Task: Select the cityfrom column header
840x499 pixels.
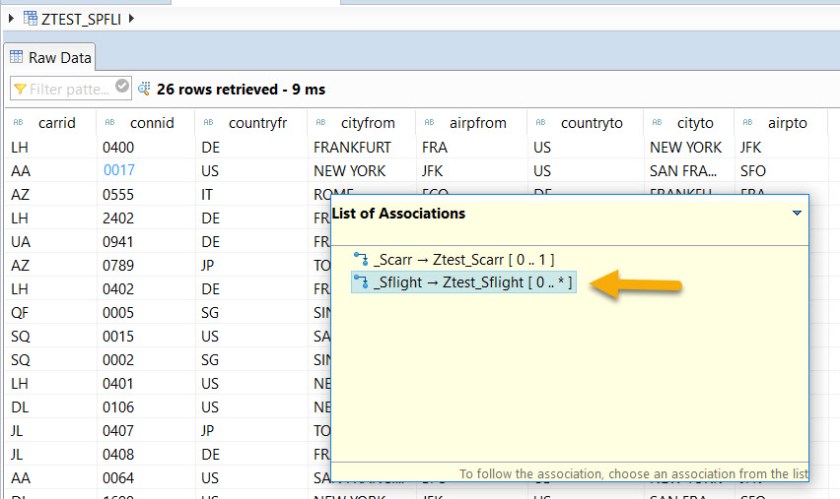Action: coord(367,123)
